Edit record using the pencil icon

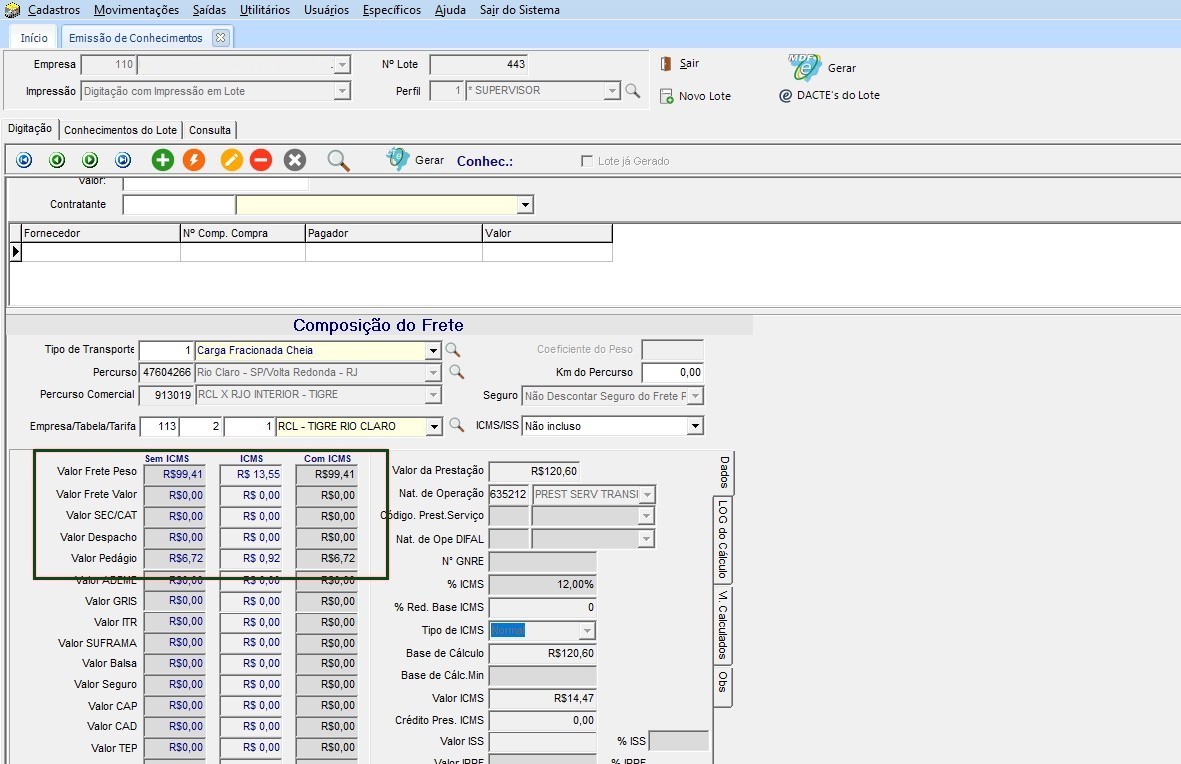232,160
